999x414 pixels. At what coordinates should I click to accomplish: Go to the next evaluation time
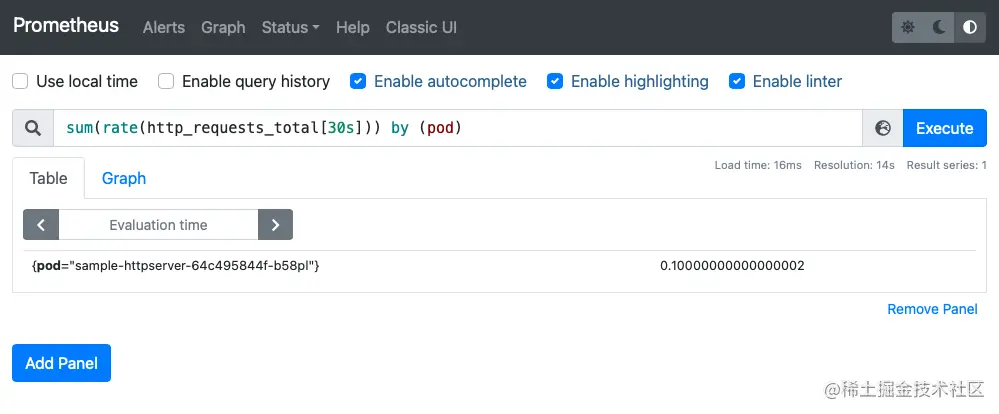tap(275, 225)
